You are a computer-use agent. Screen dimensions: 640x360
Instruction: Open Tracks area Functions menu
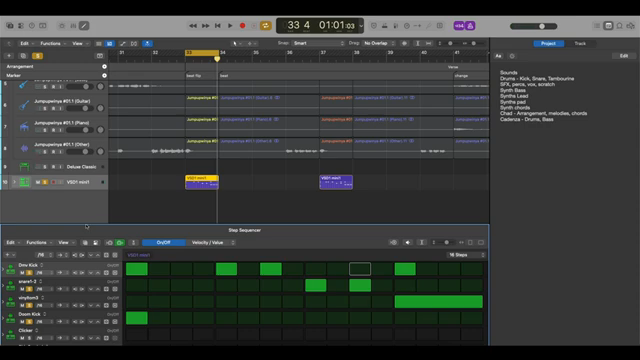tap(52, 43)
